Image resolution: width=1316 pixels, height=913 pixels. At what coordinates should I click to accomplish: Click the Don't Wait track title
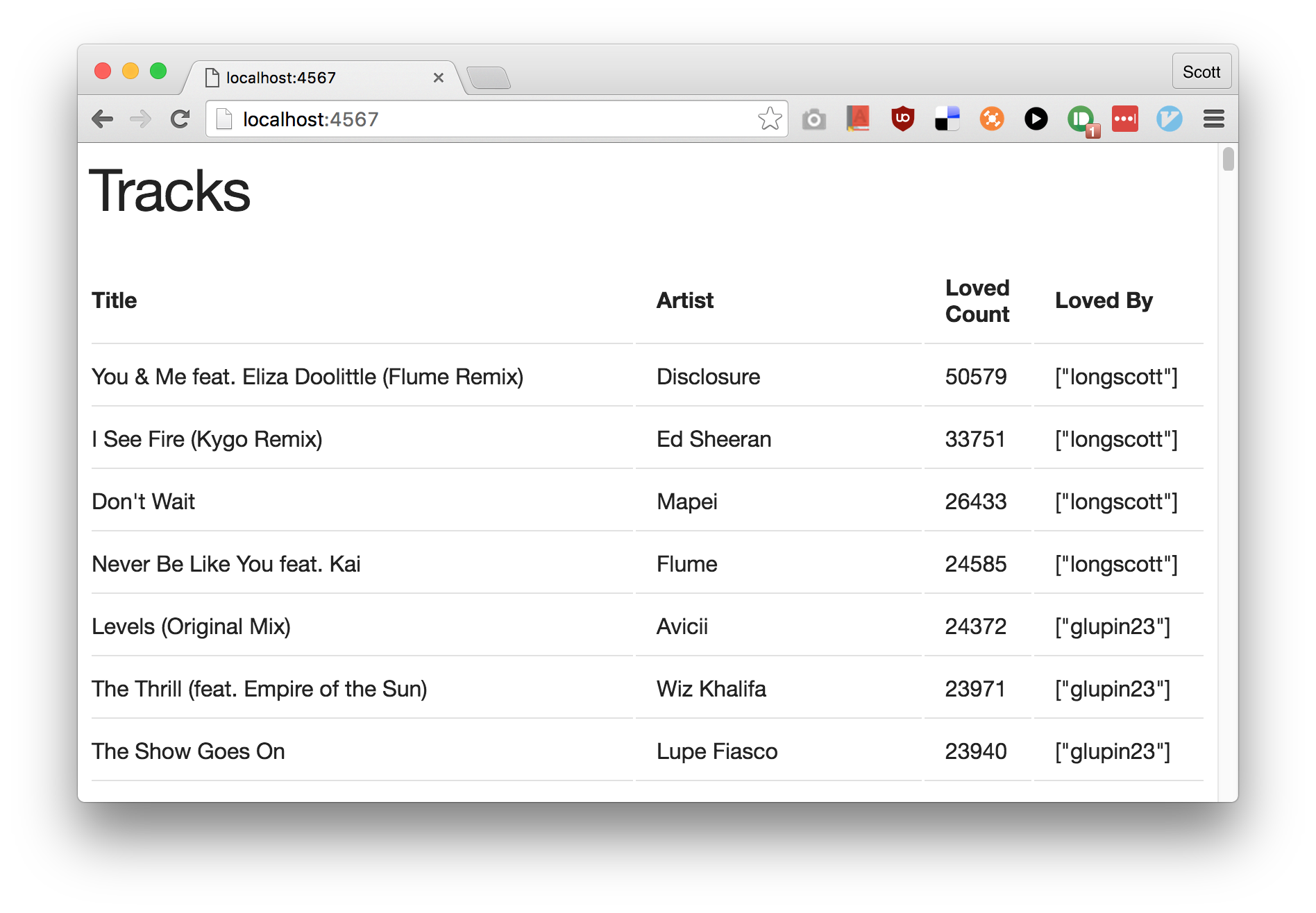point(144,502)
